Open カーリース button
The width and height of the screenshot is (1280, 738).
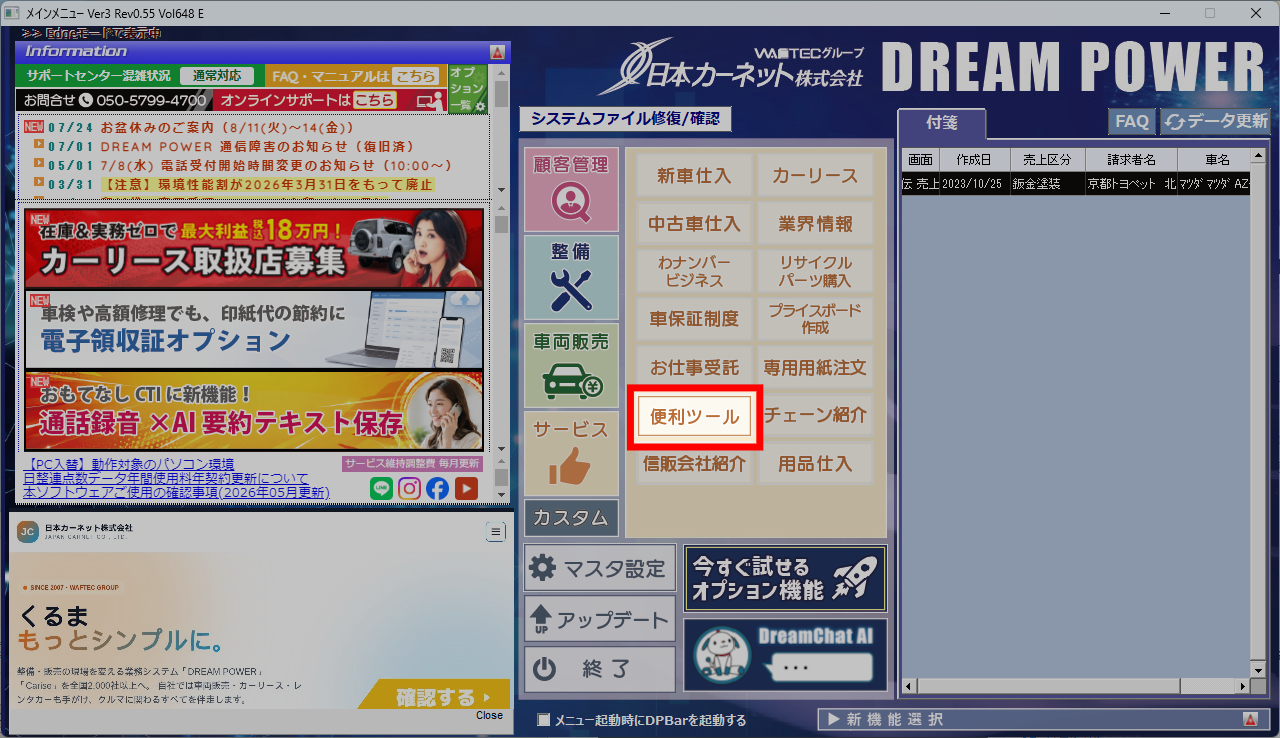click(815, 176)
